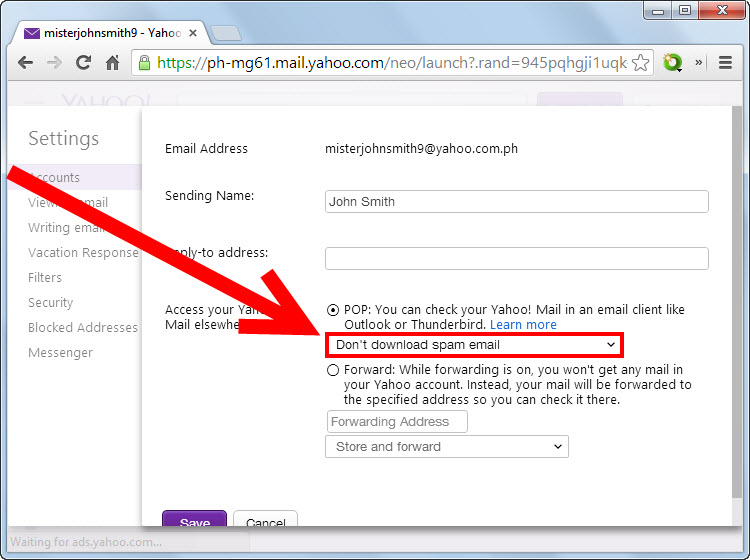The width and height of the screenshot is (750, 560).
Task: Click the Sending Name field with John Smith
Action: coord(517,202)
